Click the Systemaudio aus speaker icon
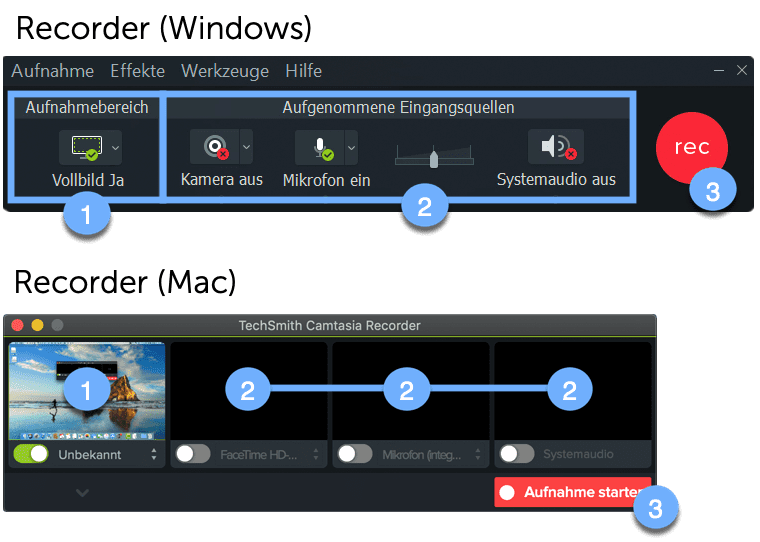760x542 pixels. coord(555,147)
